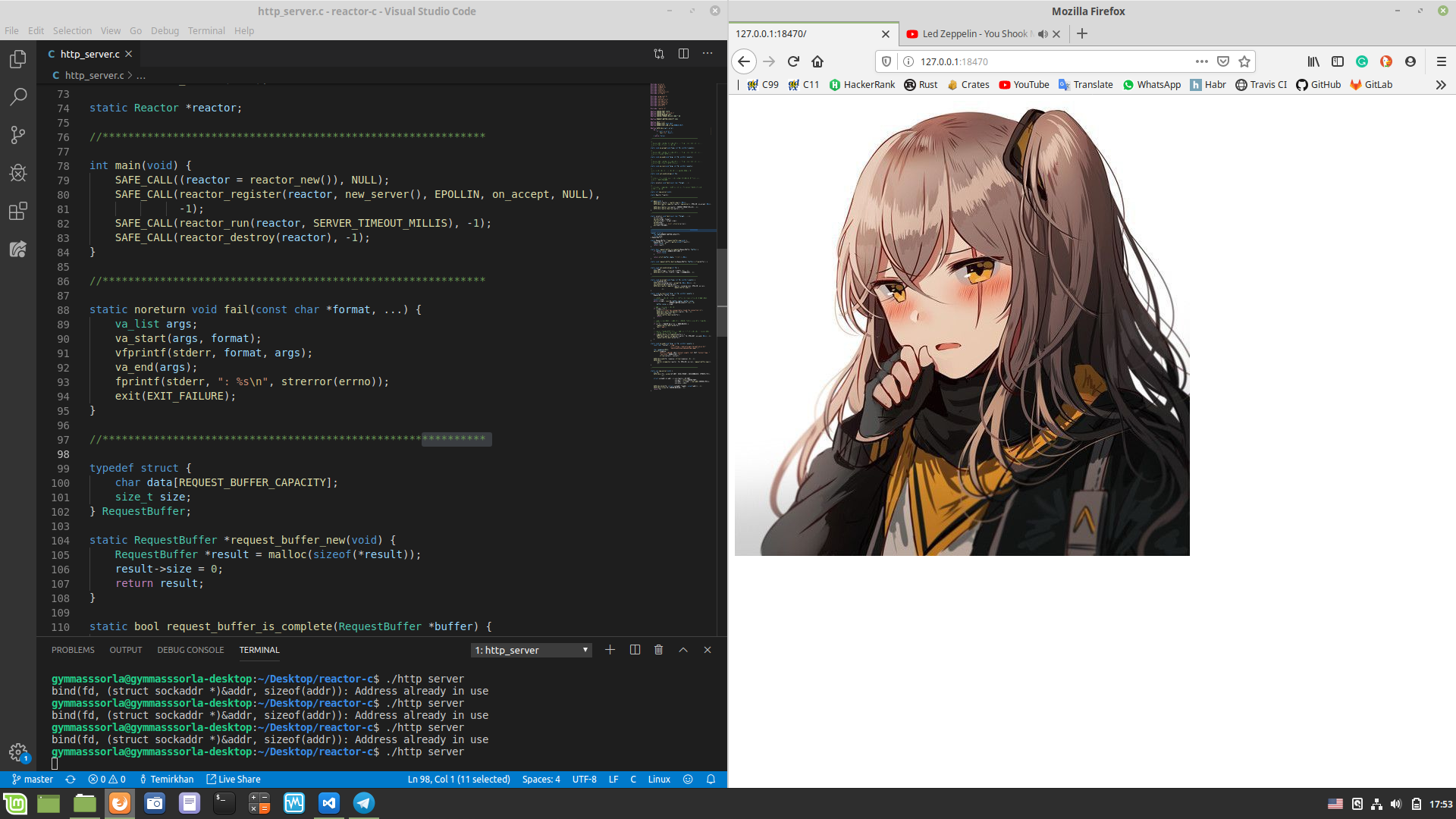The image size is (1456, 819).
Task: Split the editor to the right
Action: click(683, 54)
